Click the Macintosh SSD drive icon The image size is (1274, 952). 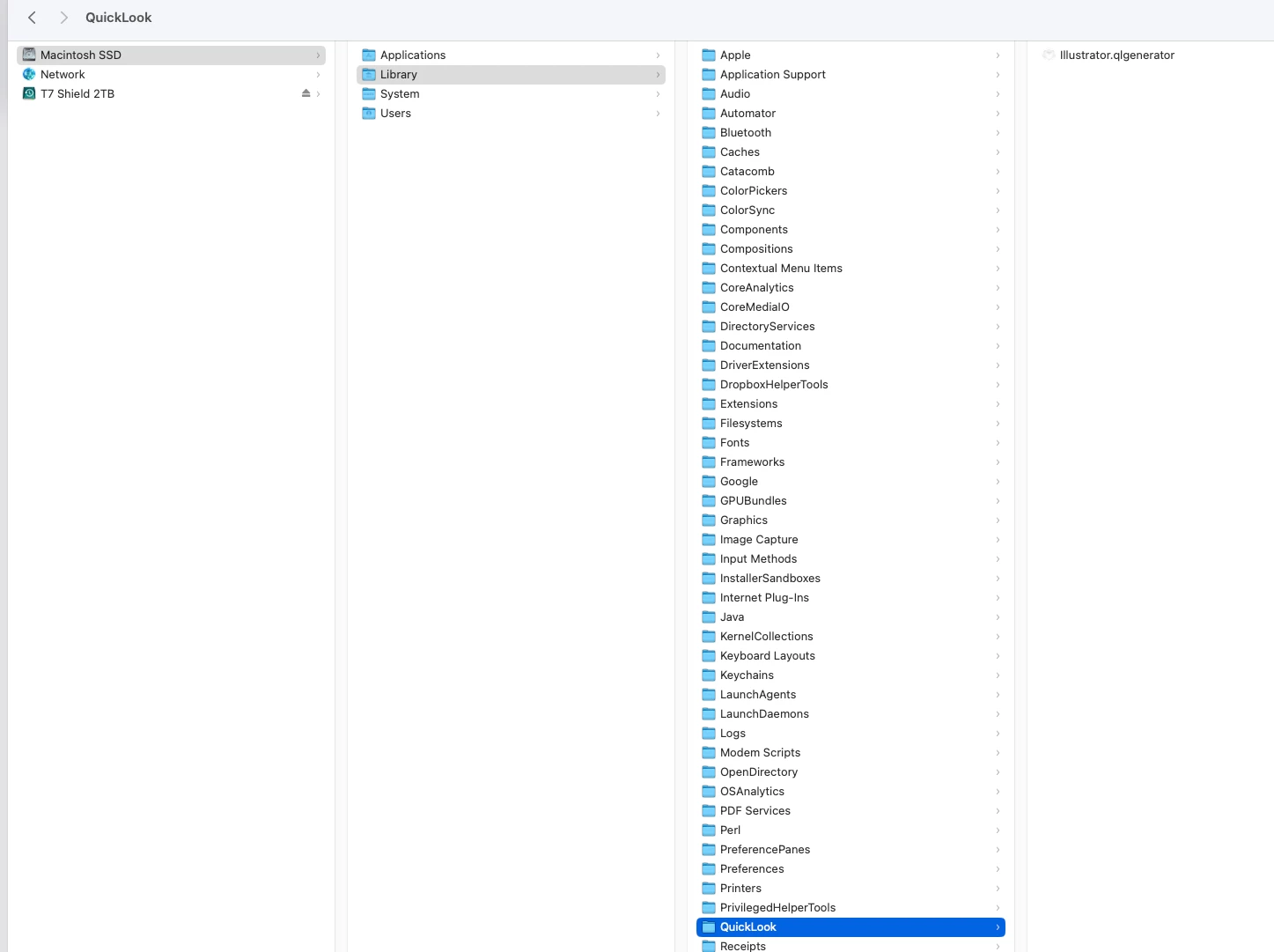[x=29, y=55]
